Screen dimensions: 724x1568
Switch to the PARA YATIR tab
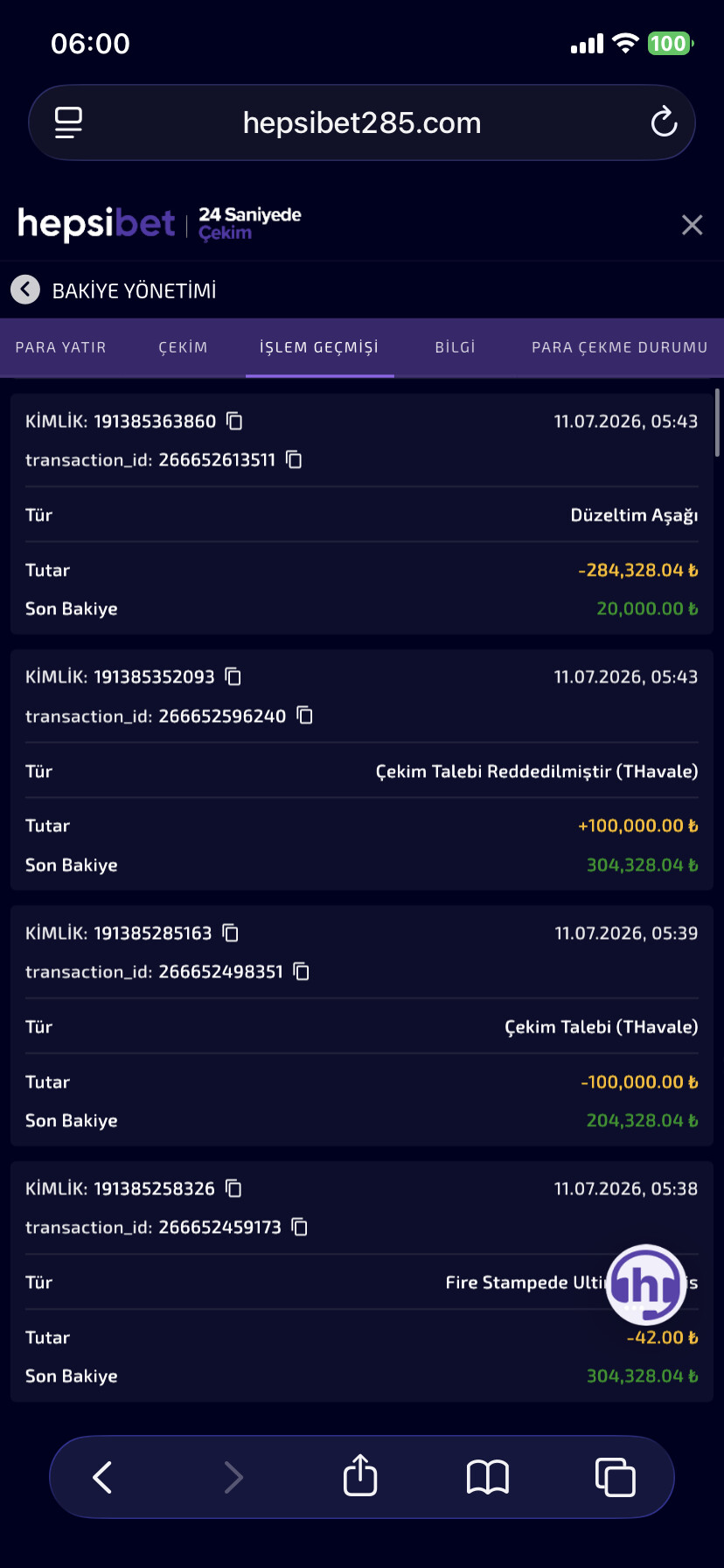point(60,347)
